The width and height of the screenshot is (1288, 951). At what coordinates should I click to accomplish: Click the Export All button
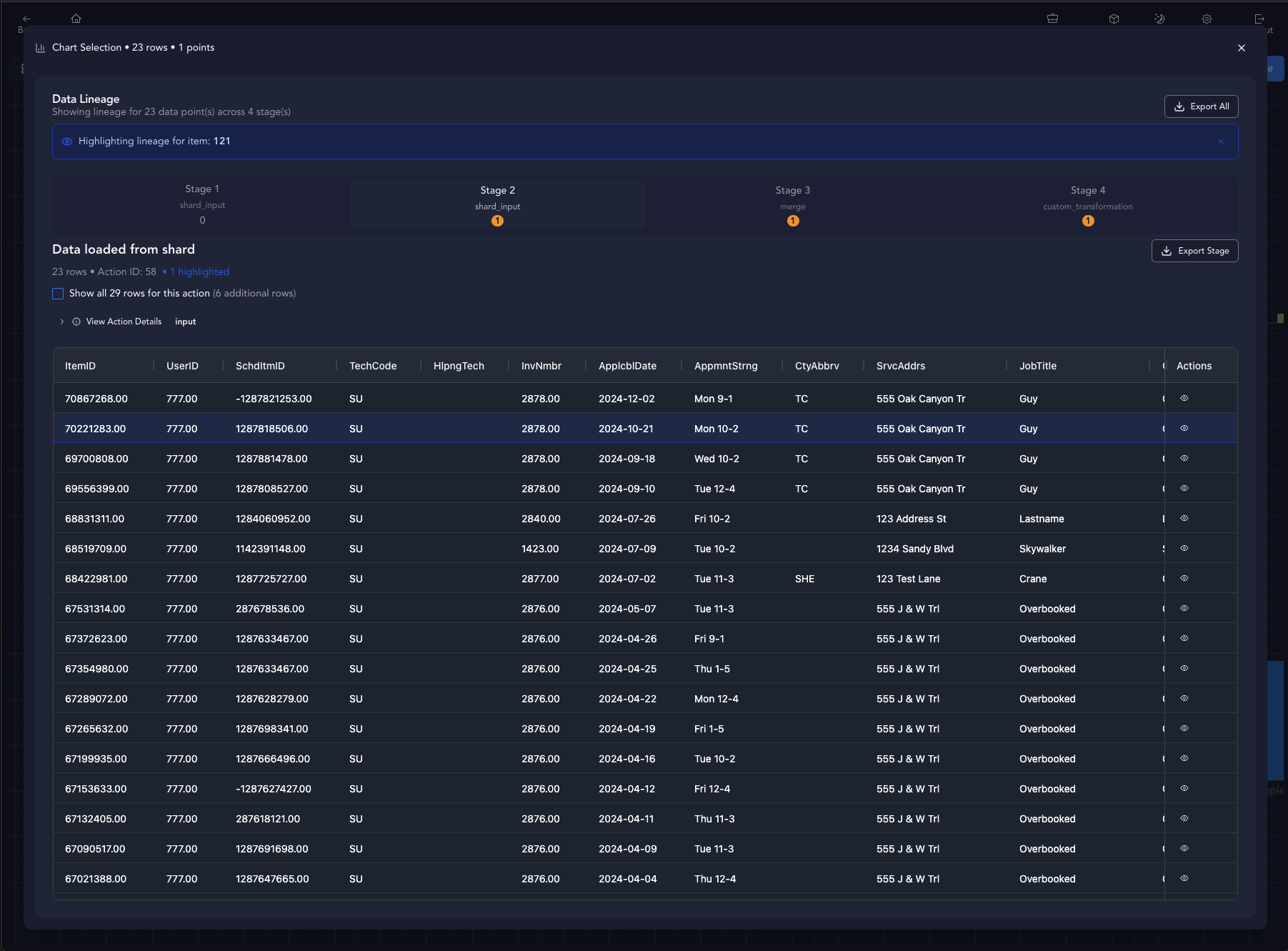click(1201, 106)
